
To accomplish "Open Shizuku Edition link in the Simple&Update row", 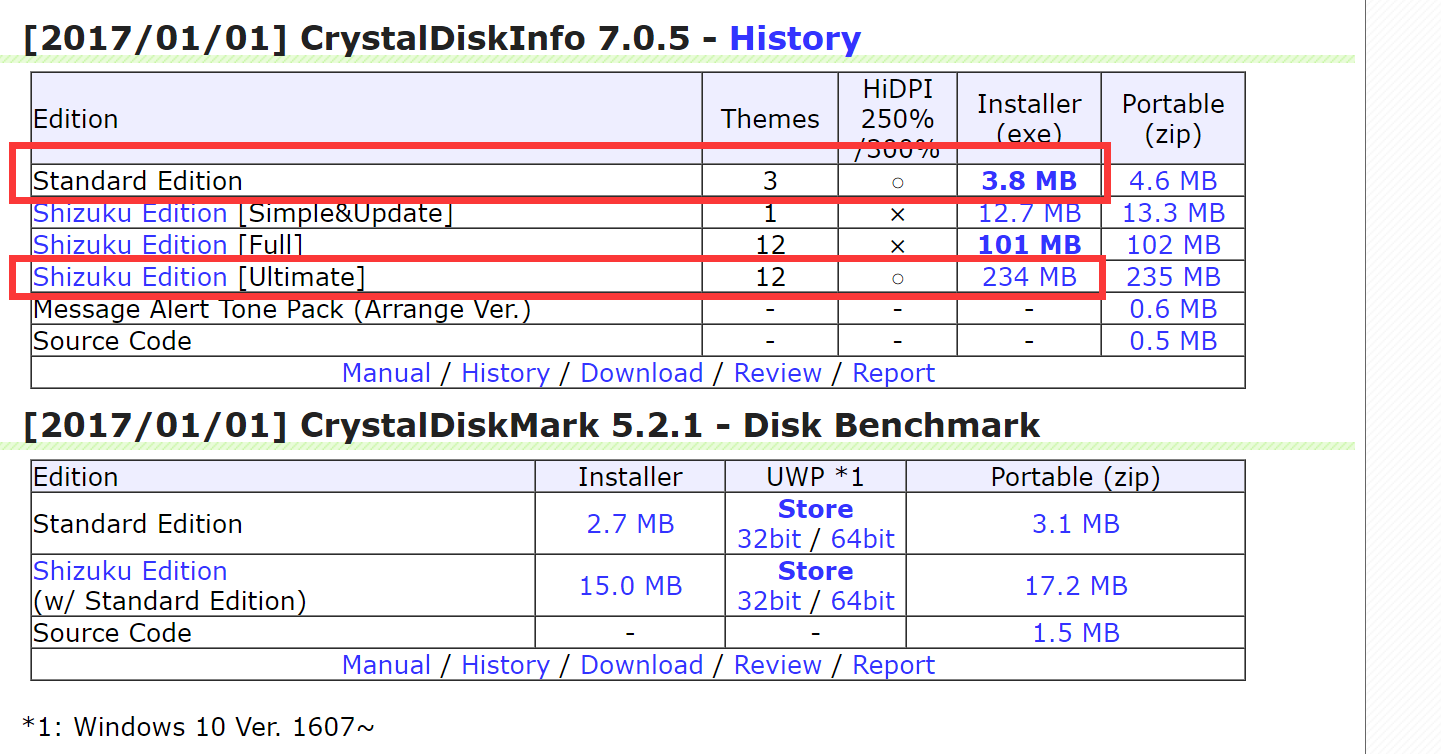I will [130, 213].
